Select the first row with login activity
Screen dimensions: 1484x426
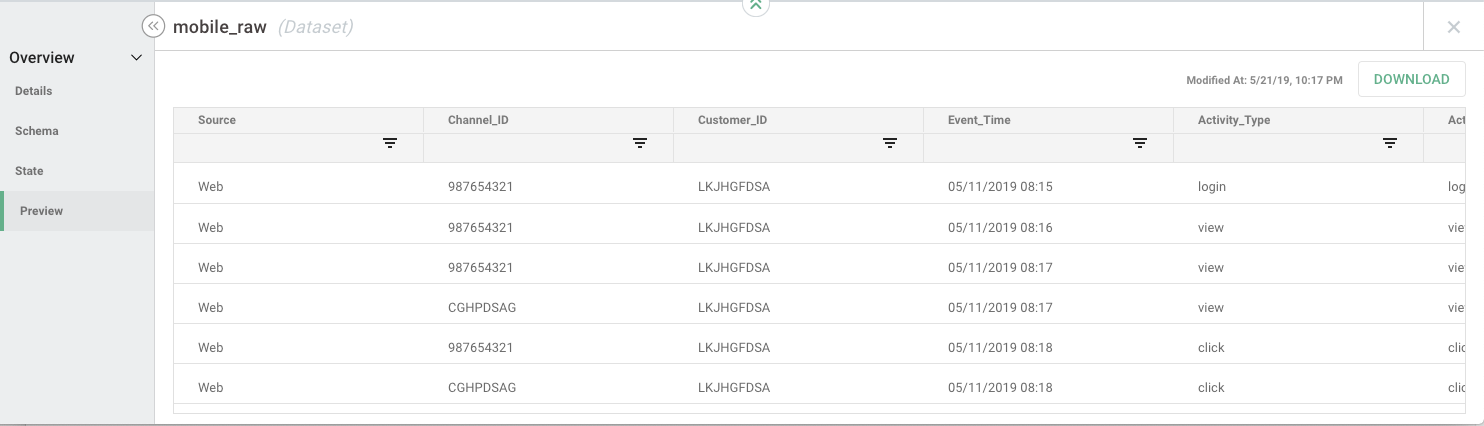coord(700,187)
